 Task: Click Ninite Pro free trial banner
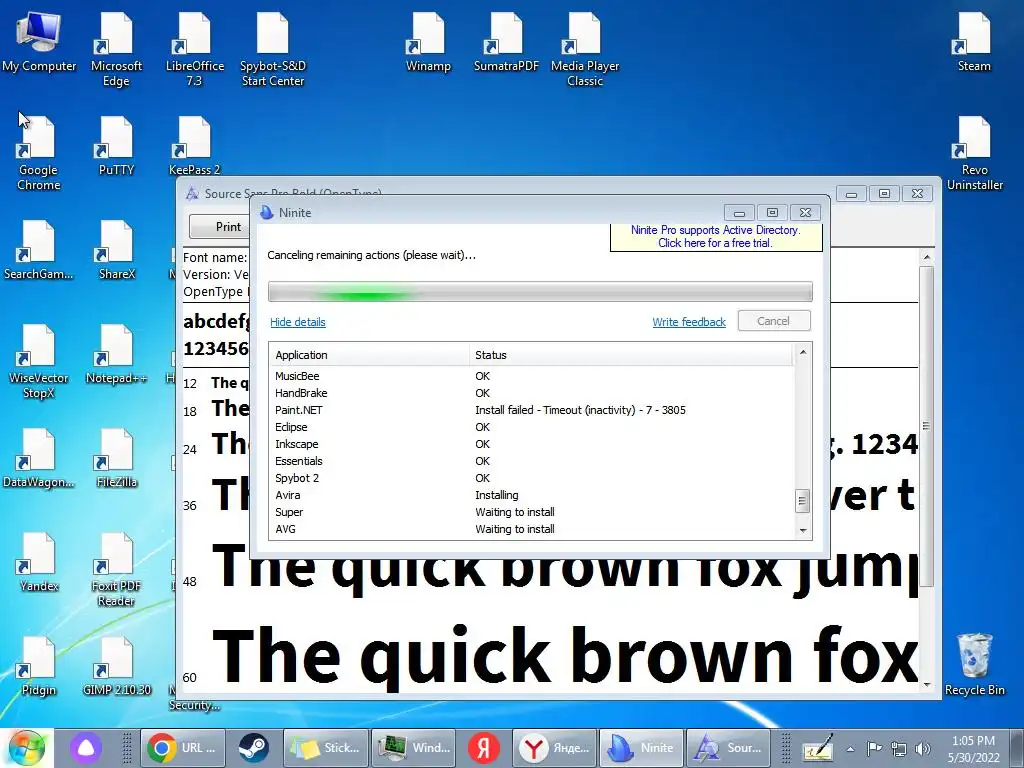(716, 236)
